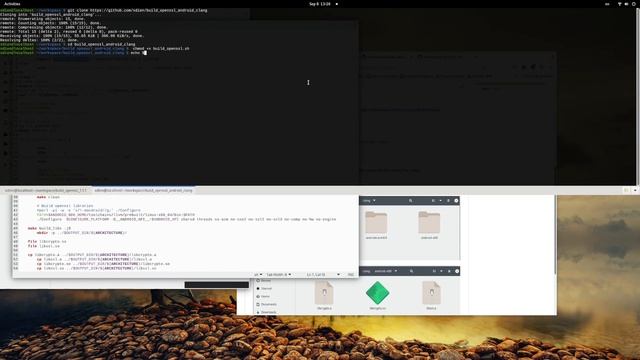Click the volume icon in top bar
The width and height of the screenshot is (640, 360).
click(627, 4)
